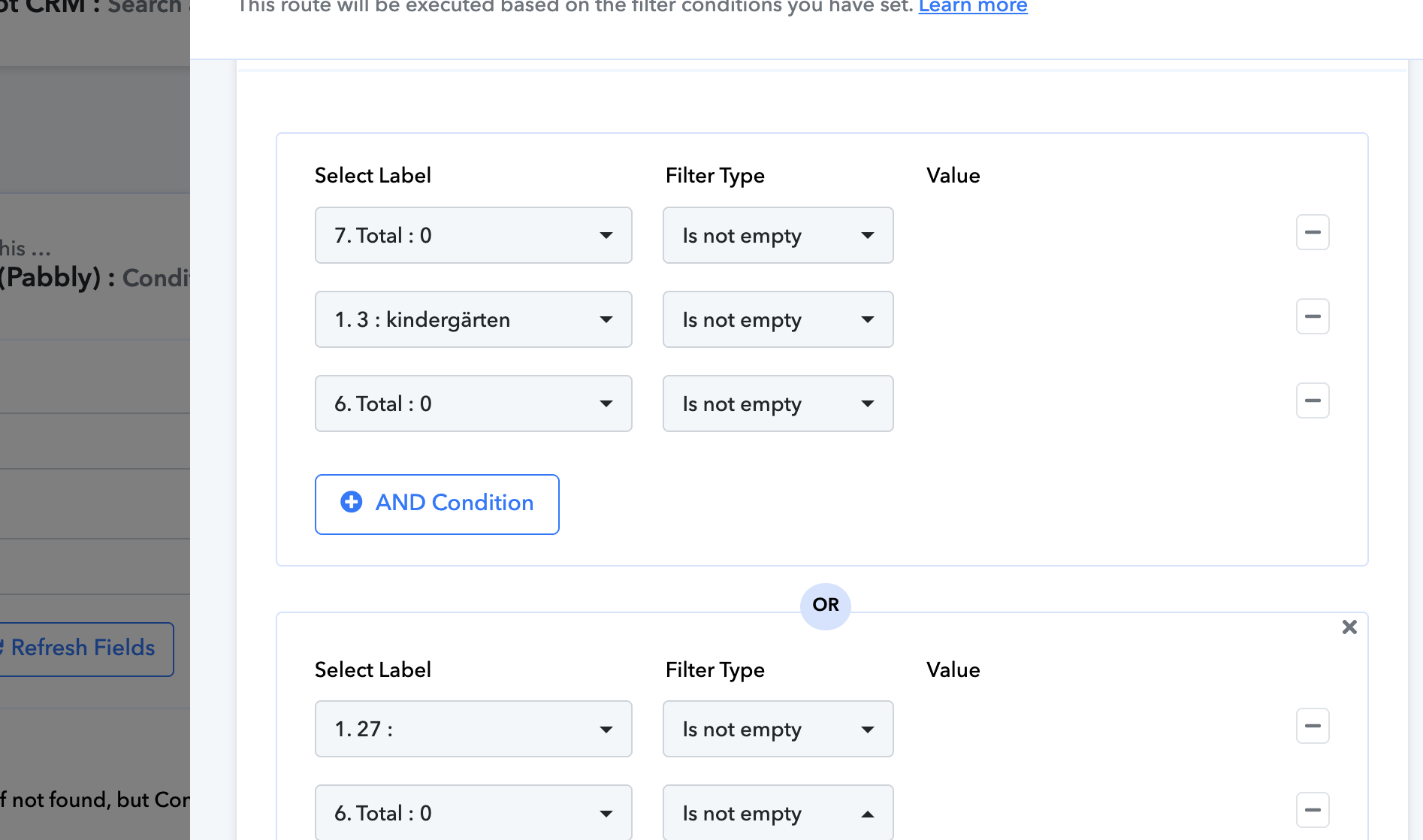
Task: Click the Refresh Fields button
Action: (x=84, y=648)
